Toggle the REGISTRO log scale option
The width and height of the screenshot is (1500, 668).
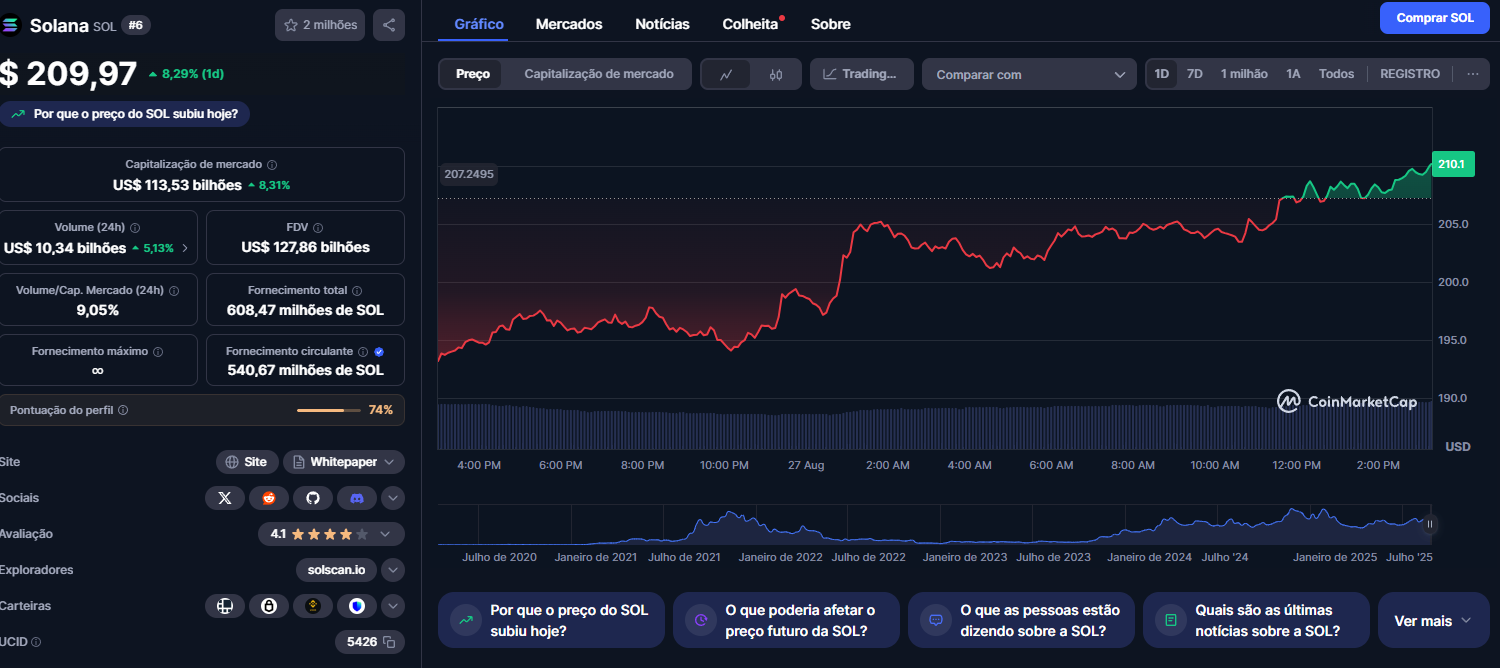(x=1410, y=74)
